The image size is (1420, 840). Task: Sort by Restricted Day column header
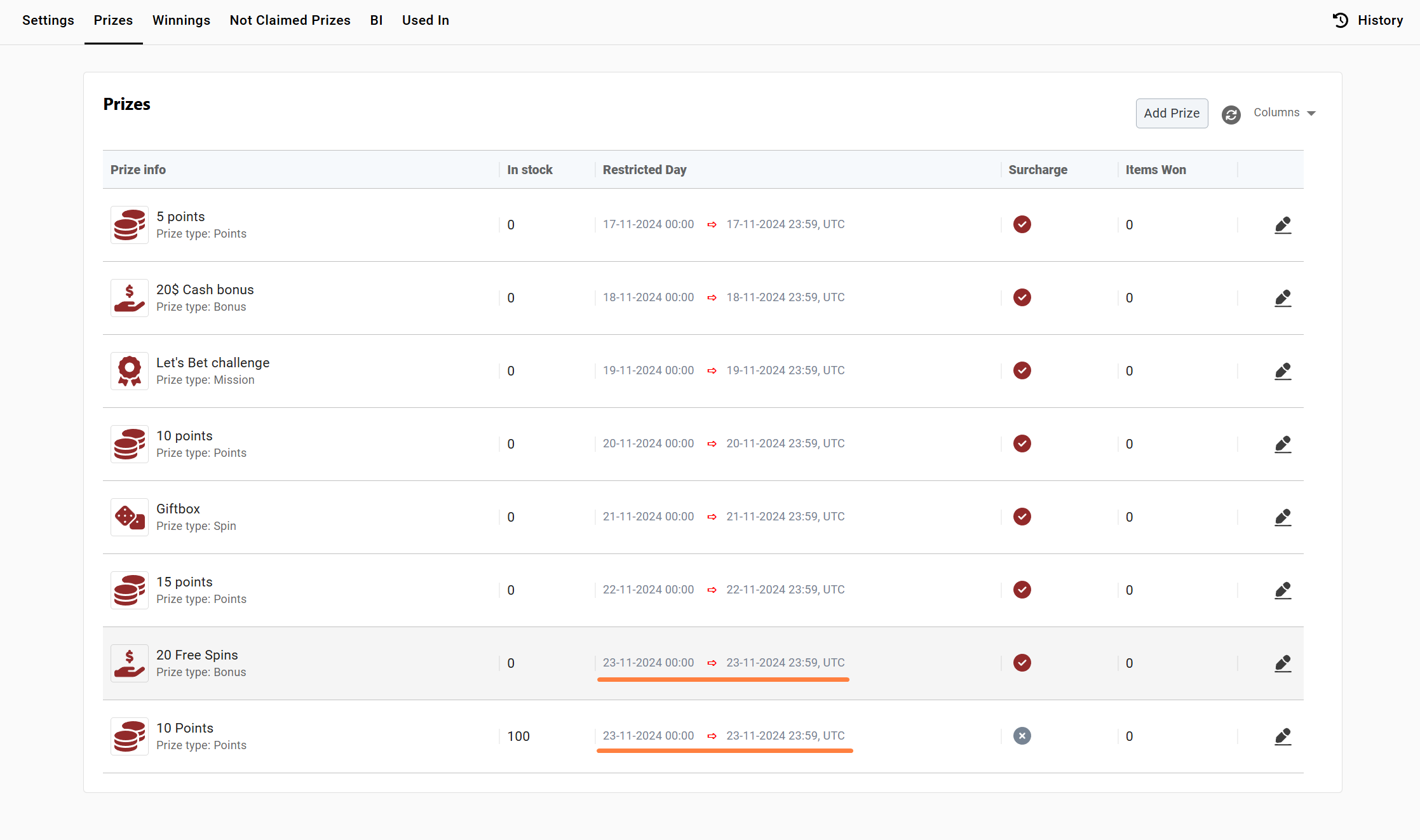tap(644, 170)
